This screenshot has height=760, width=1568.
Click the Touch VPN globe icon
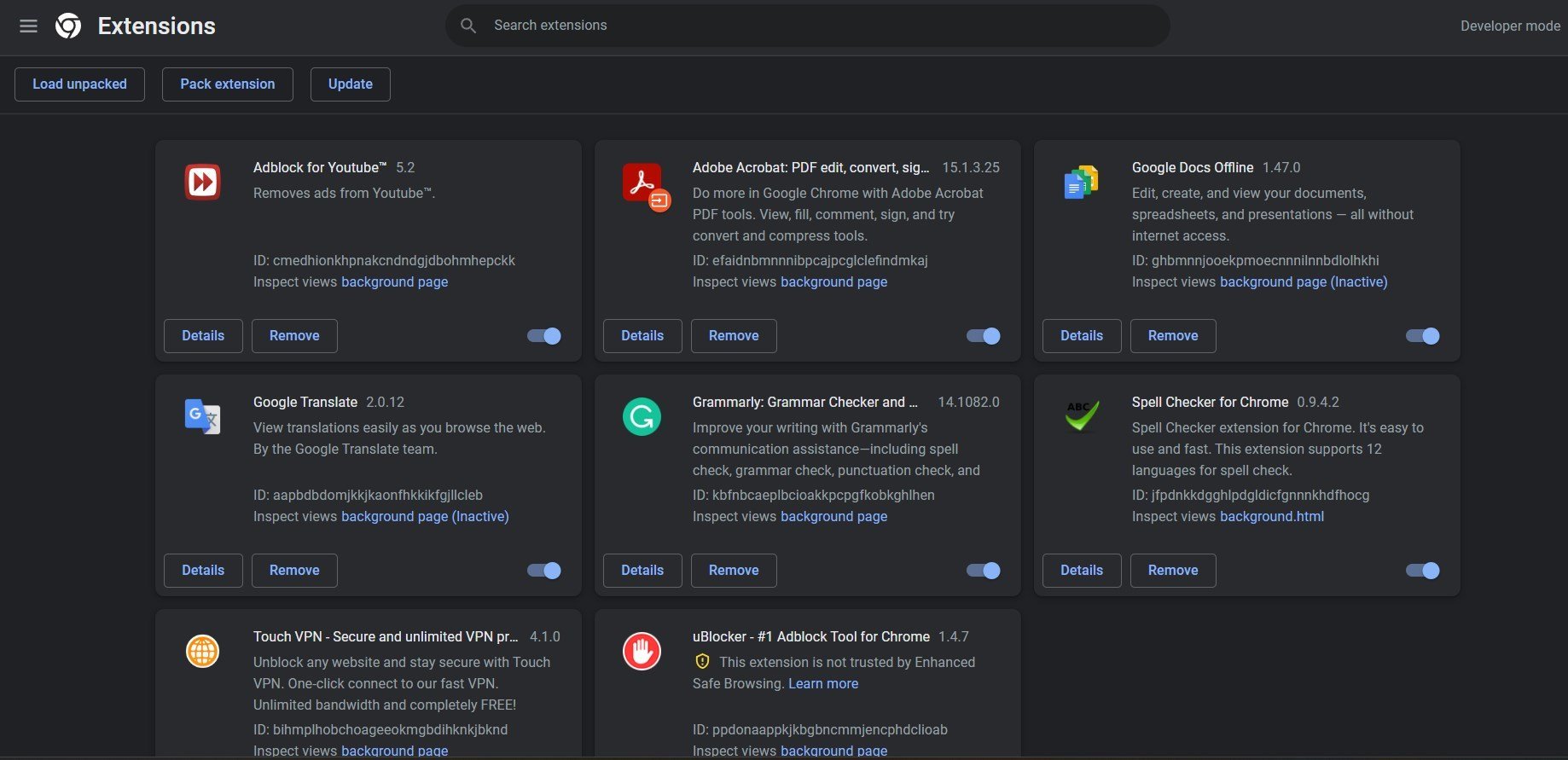[x=202, y=651]
